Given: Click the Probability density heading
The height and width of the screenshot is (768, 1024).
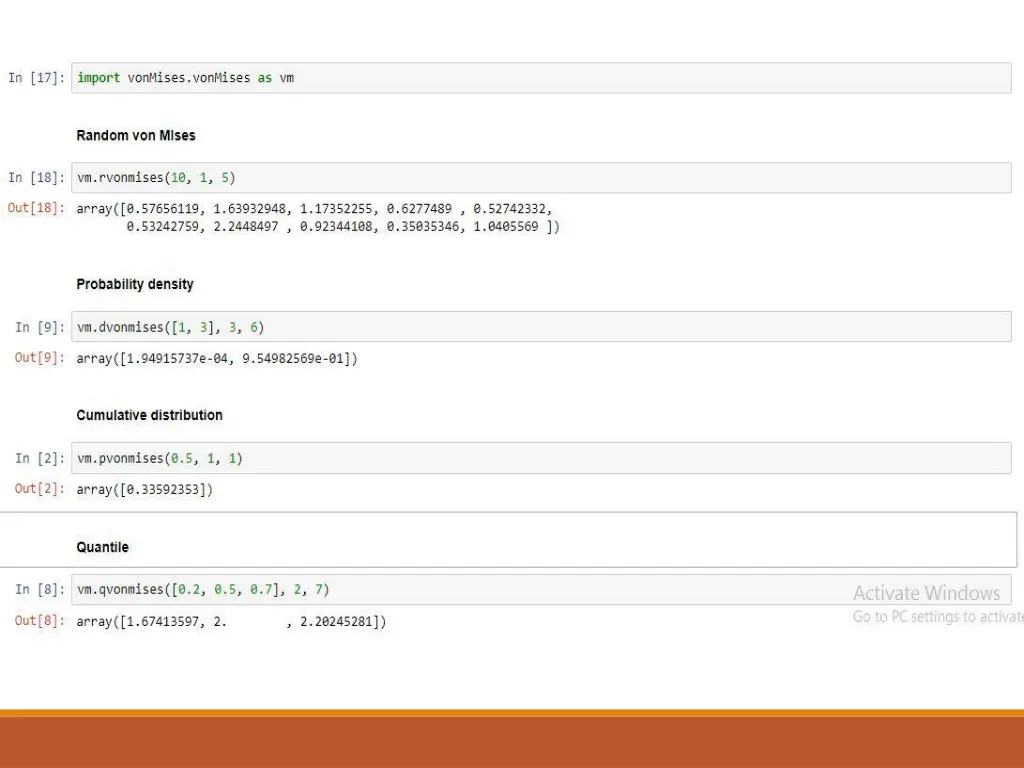Looking at the screenshot, I should point(135,284).
